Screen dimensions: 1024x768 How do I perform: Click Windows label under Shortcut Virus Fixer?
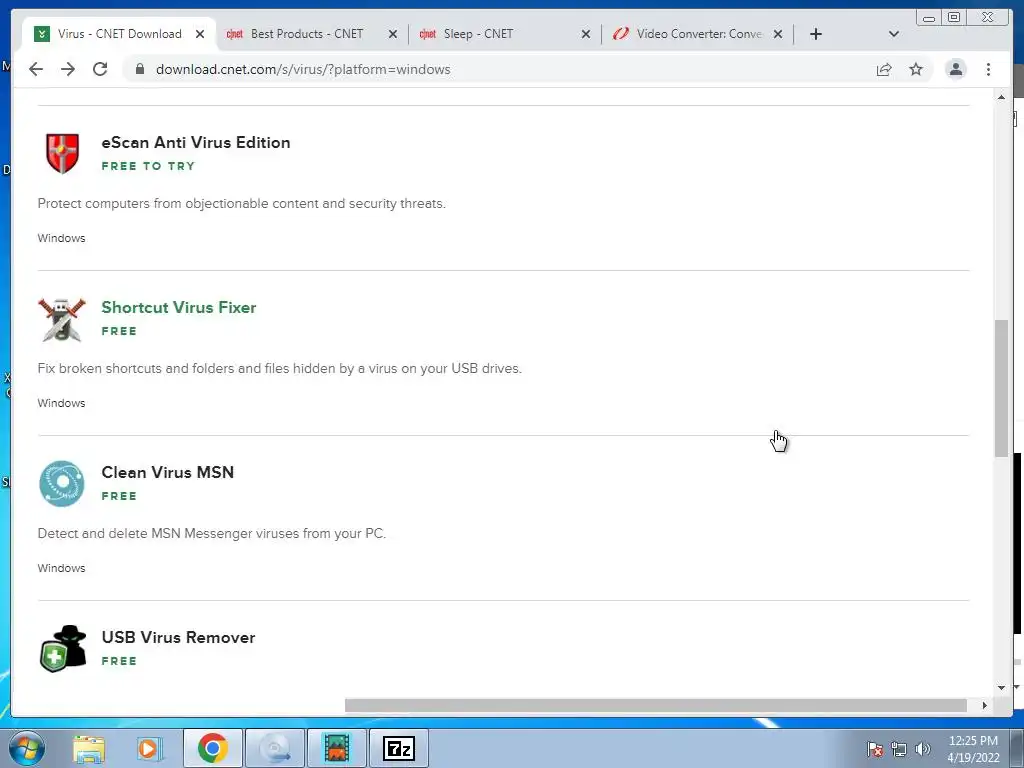pos(61,404)
